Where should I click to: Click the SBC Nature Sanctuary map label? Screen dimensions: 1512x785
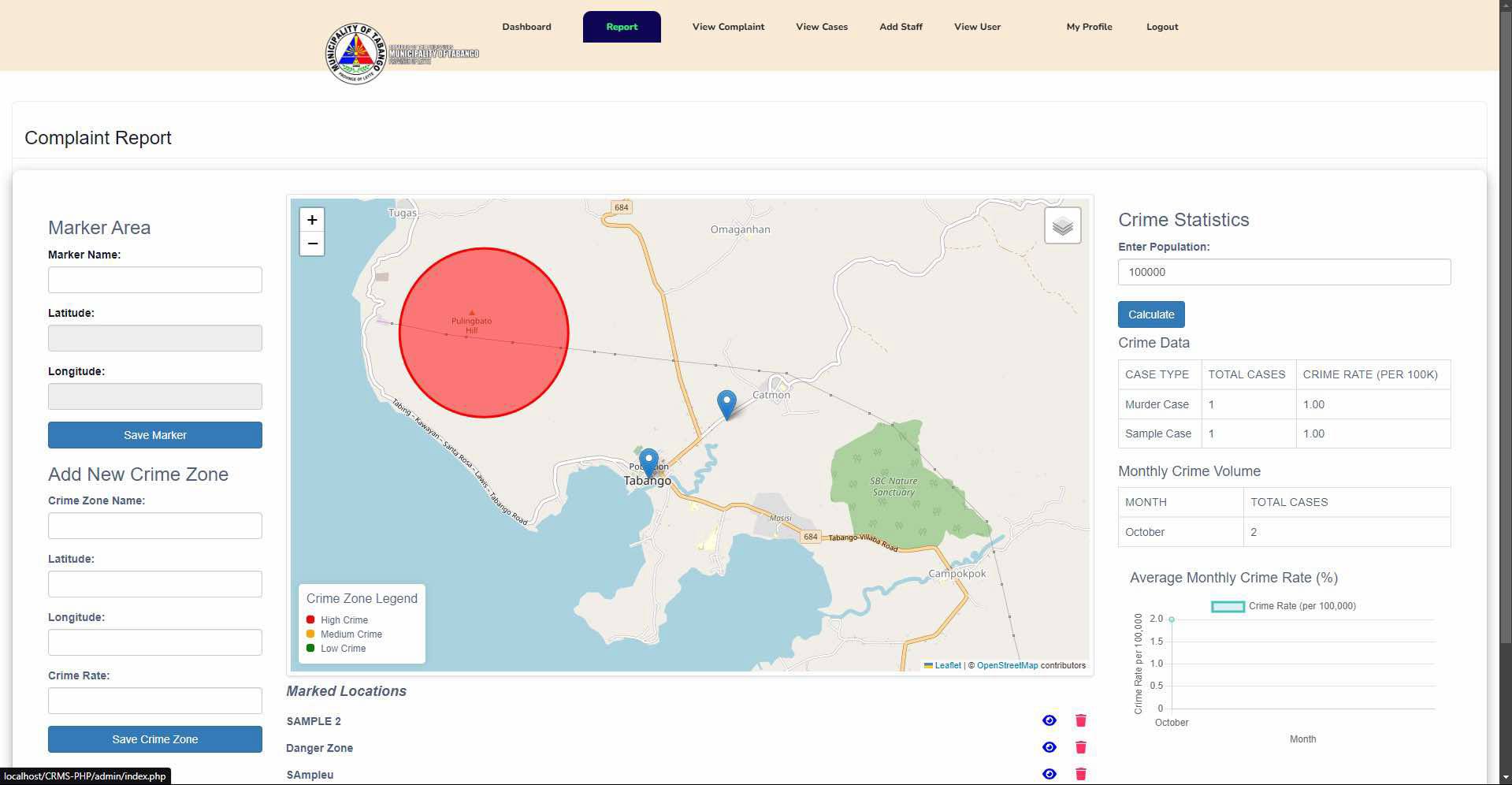893,486
